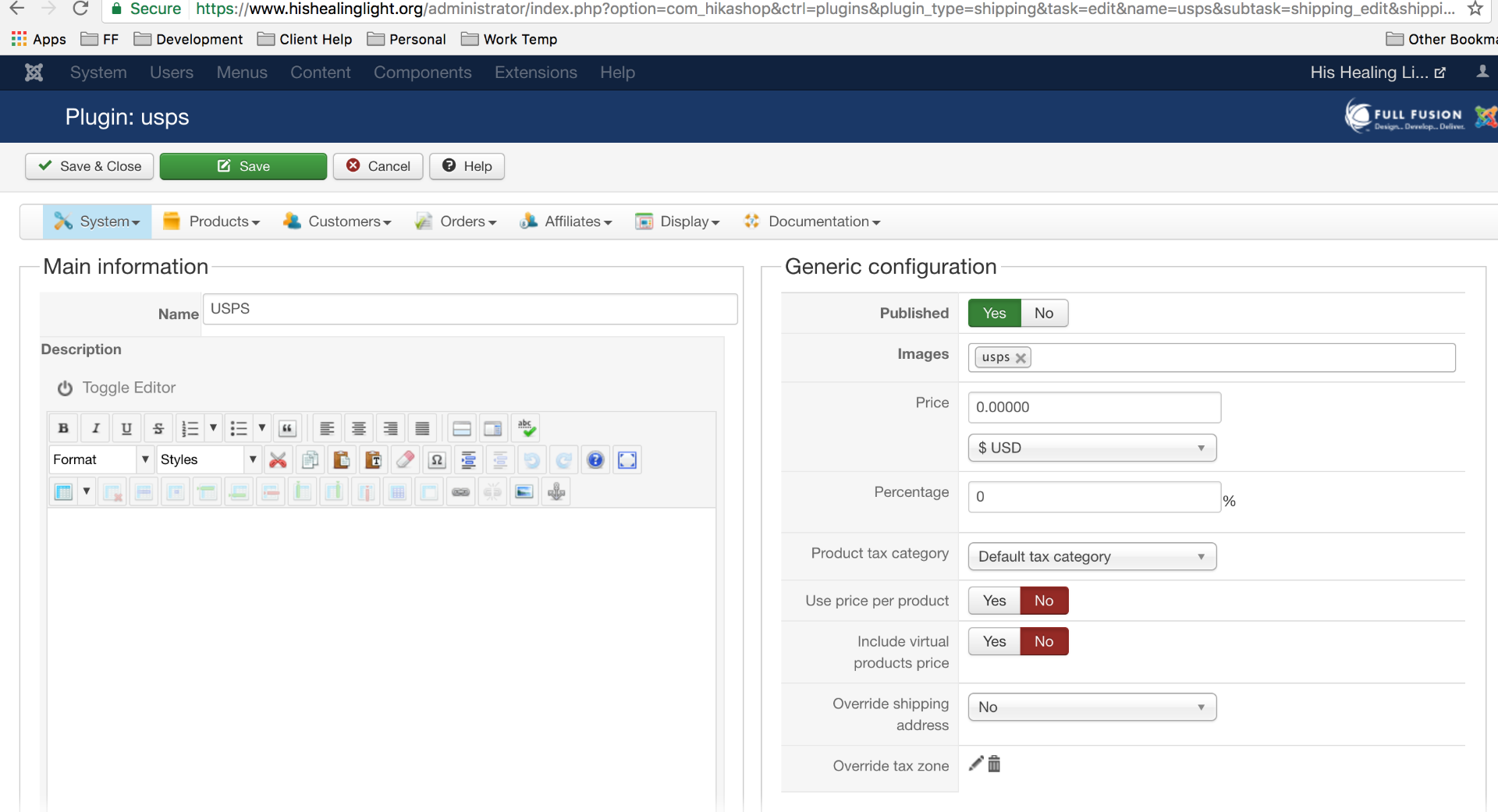Insert a table in the editor
The width and height of the screenshot is (1498, 812).
(x=63, y=491)
